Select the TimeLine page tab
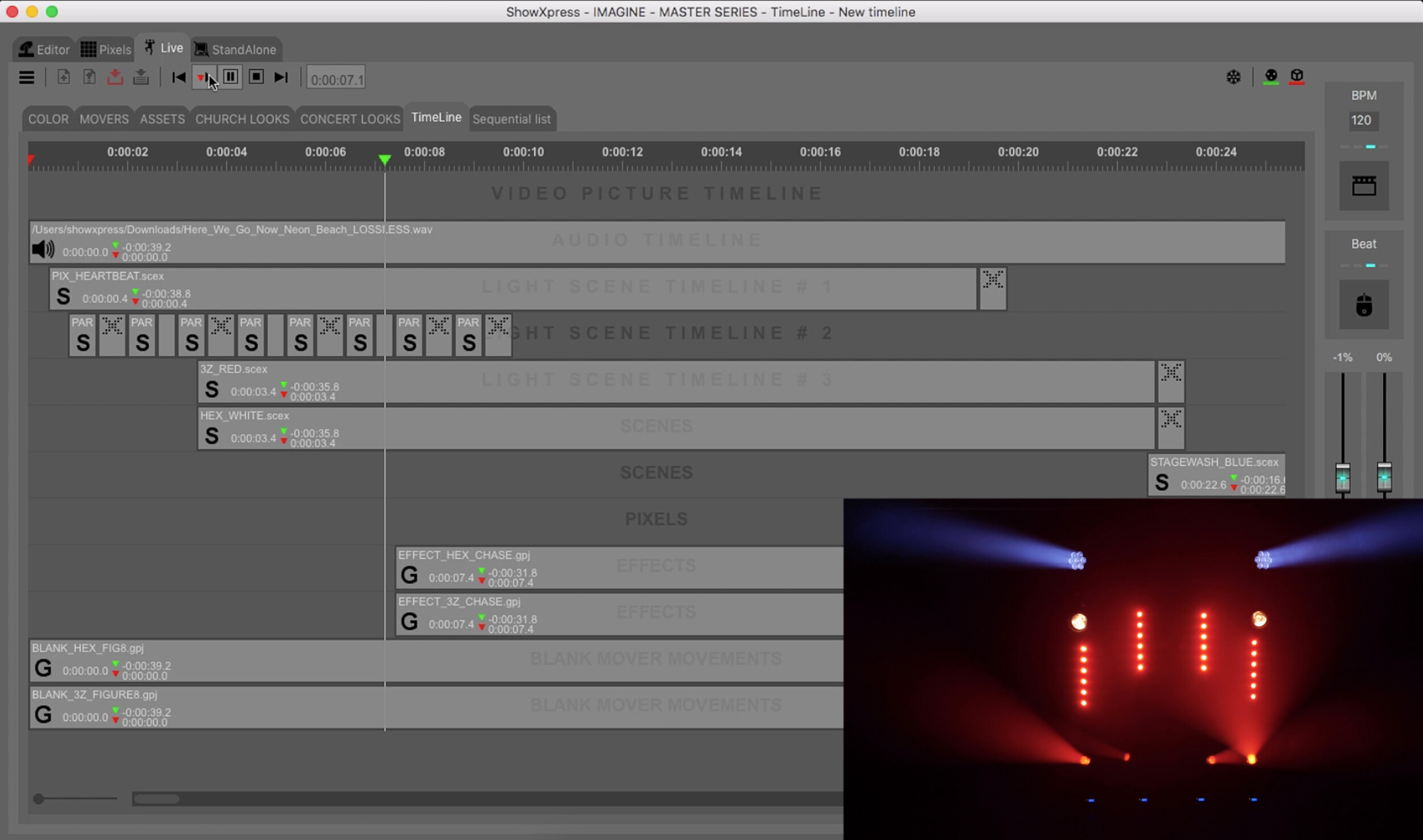1423x840 pixels. pos(437,117)
